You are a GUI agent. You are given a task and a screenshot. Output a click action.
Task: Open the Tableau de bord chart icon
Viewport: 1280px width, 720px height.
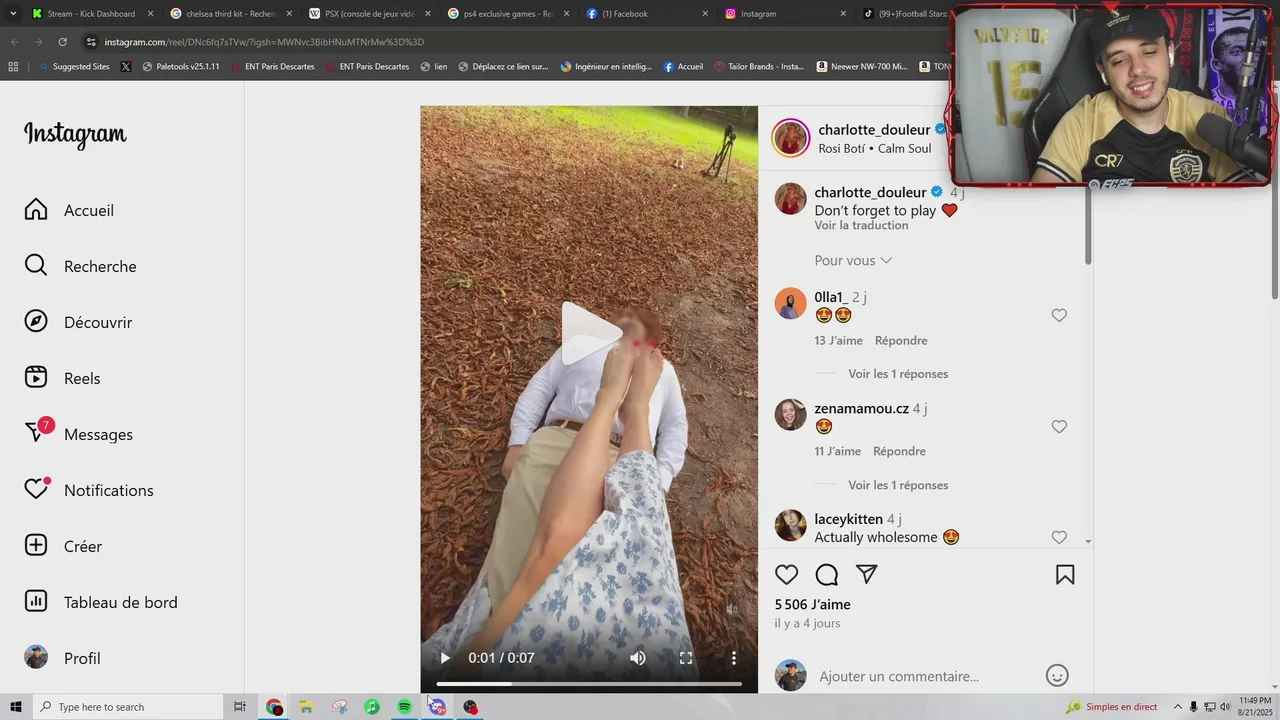coord(36,602)
